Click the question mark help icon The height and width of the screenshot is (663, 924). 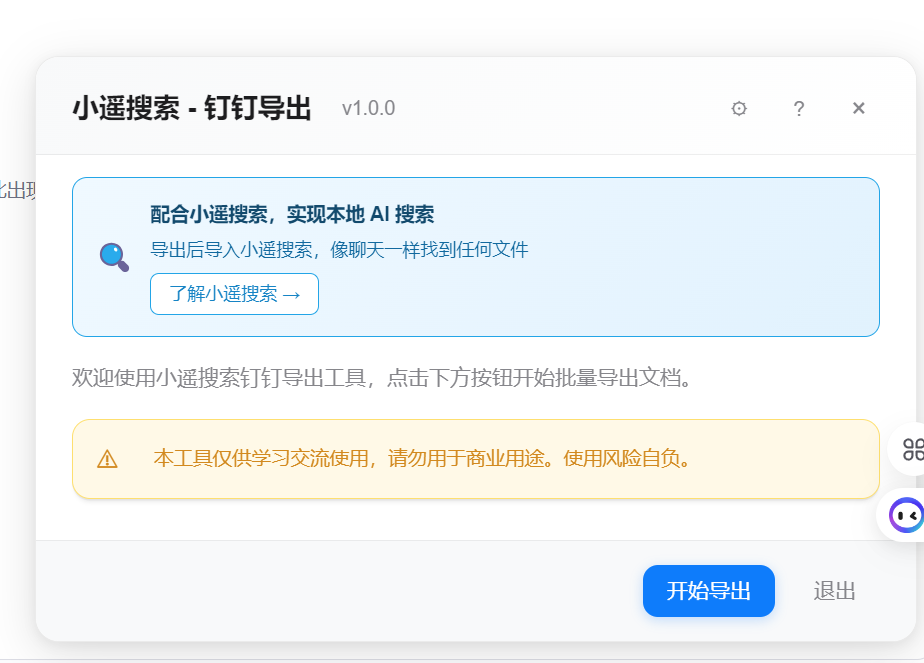[x=799, y=109]
